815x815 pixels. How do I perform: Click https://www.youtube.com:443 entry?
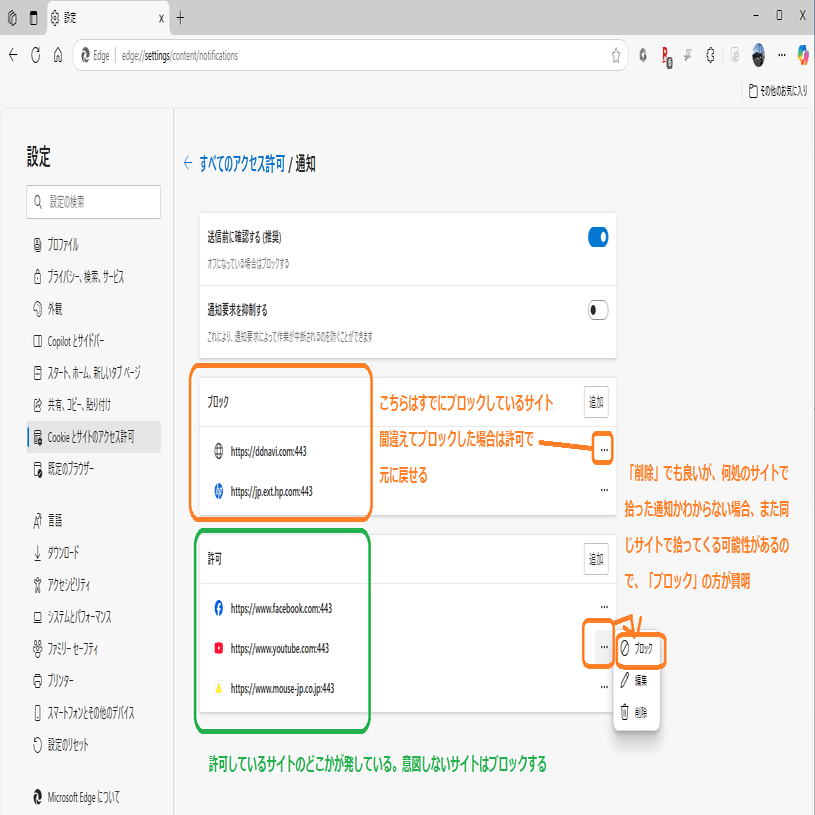click(280, 648)
